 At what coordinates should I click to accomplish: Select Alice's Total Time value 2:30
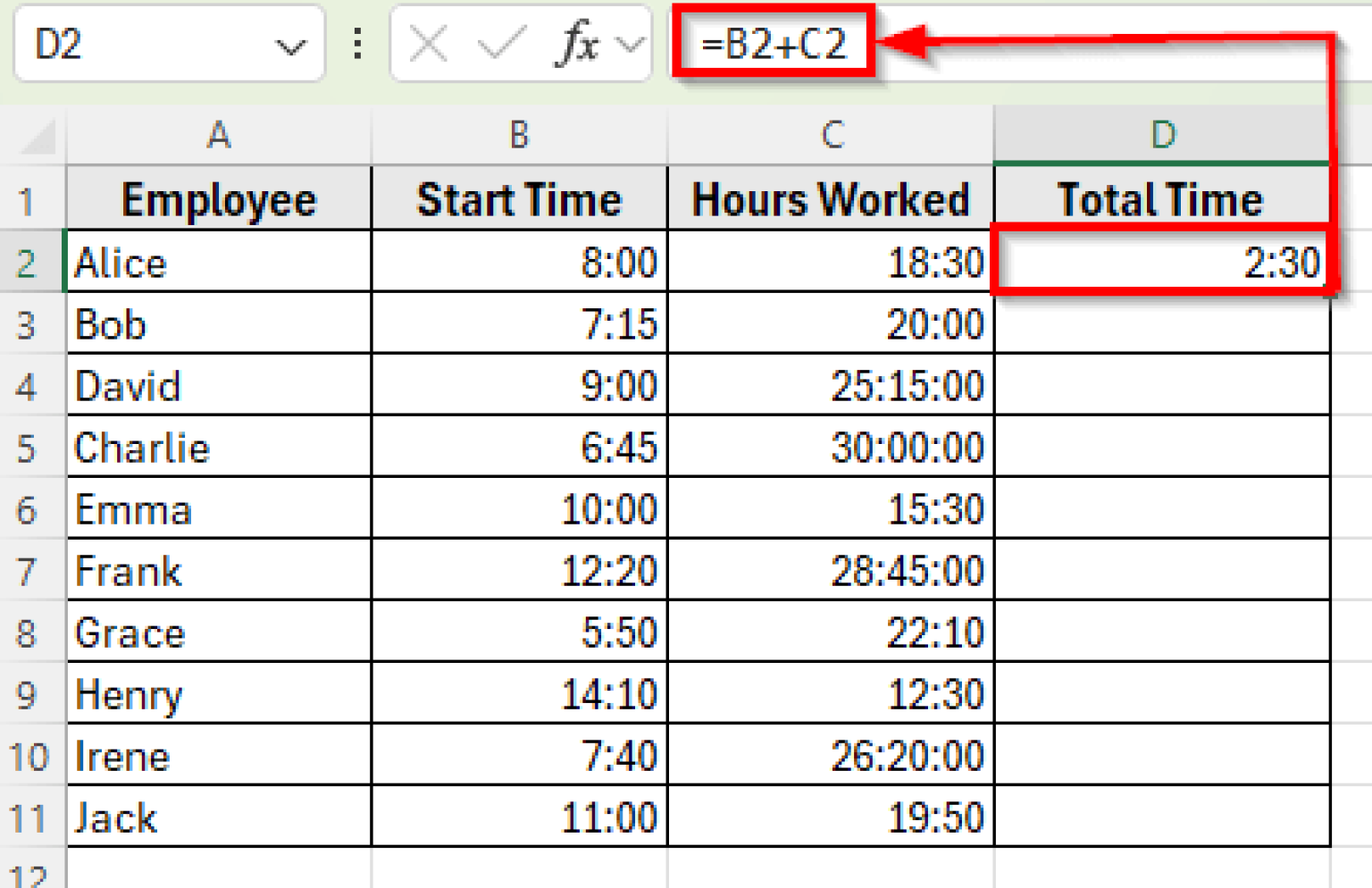click(1161, 262)
